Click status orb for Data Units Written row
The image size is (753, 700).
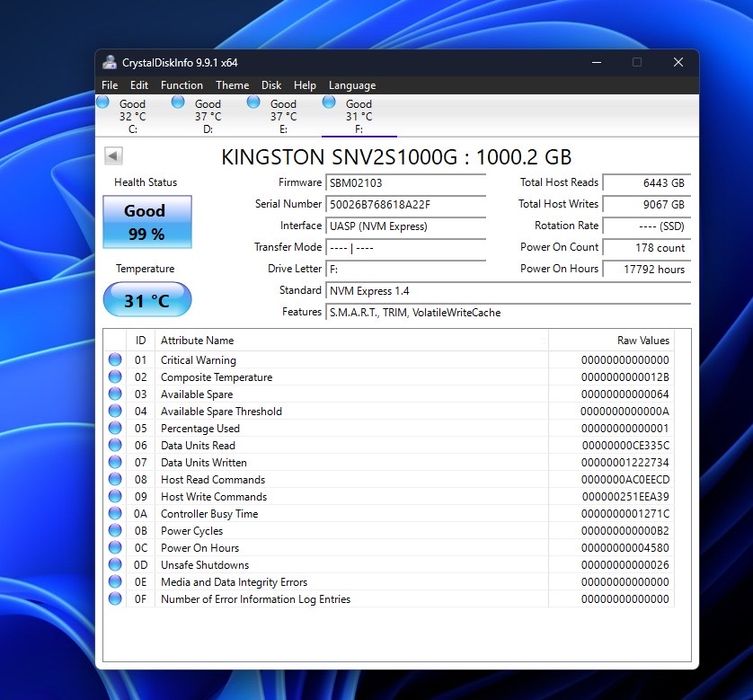tap(115, 462)
